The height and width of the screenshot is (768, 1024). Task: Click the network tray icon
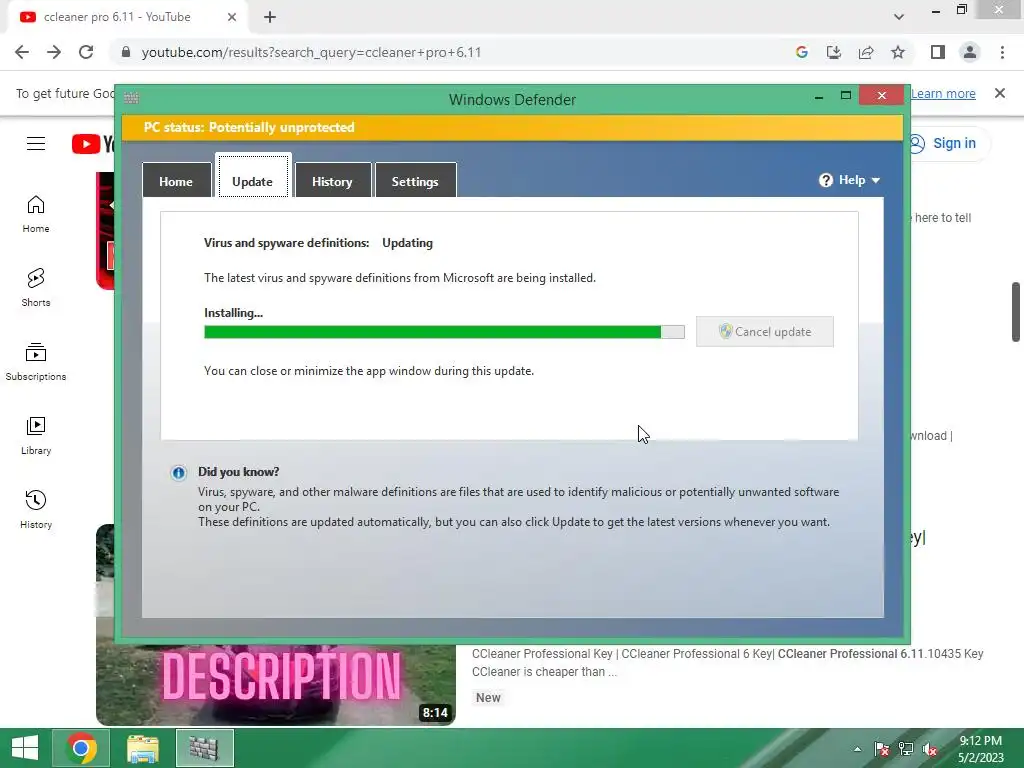point(906,749)
